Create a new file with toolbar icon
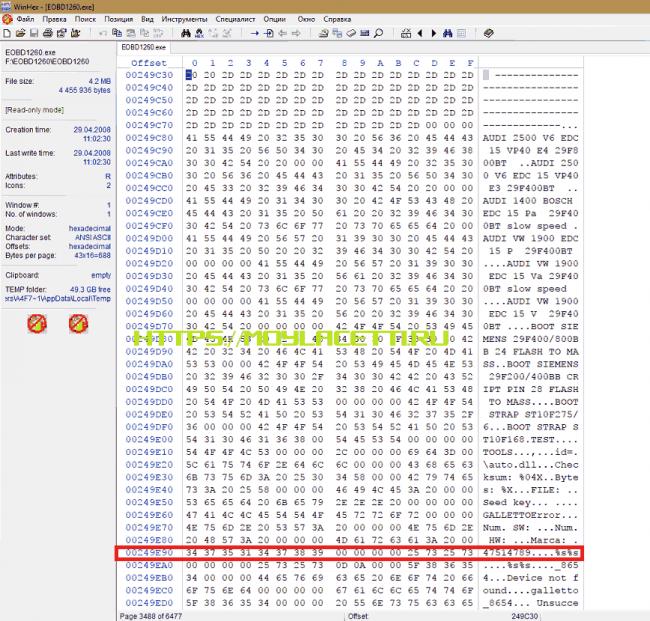The height and width of the screenshot is (621, 650). pyautogui.click(x=7, y=33)
